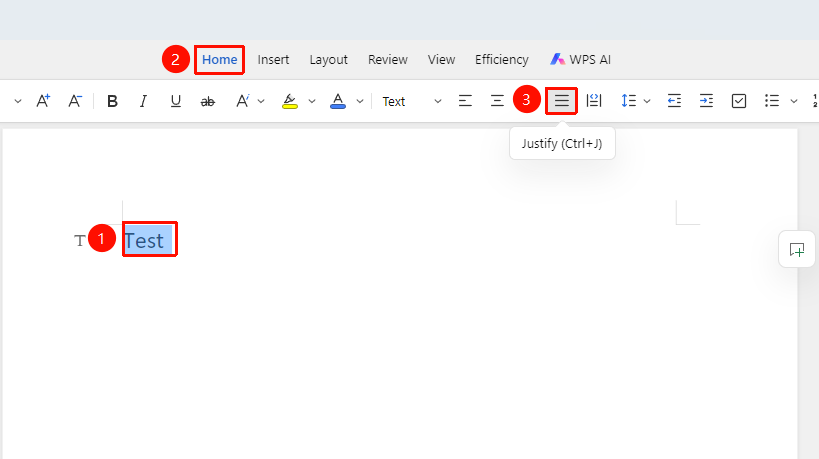Apply the blue font color

coord(338,101)
